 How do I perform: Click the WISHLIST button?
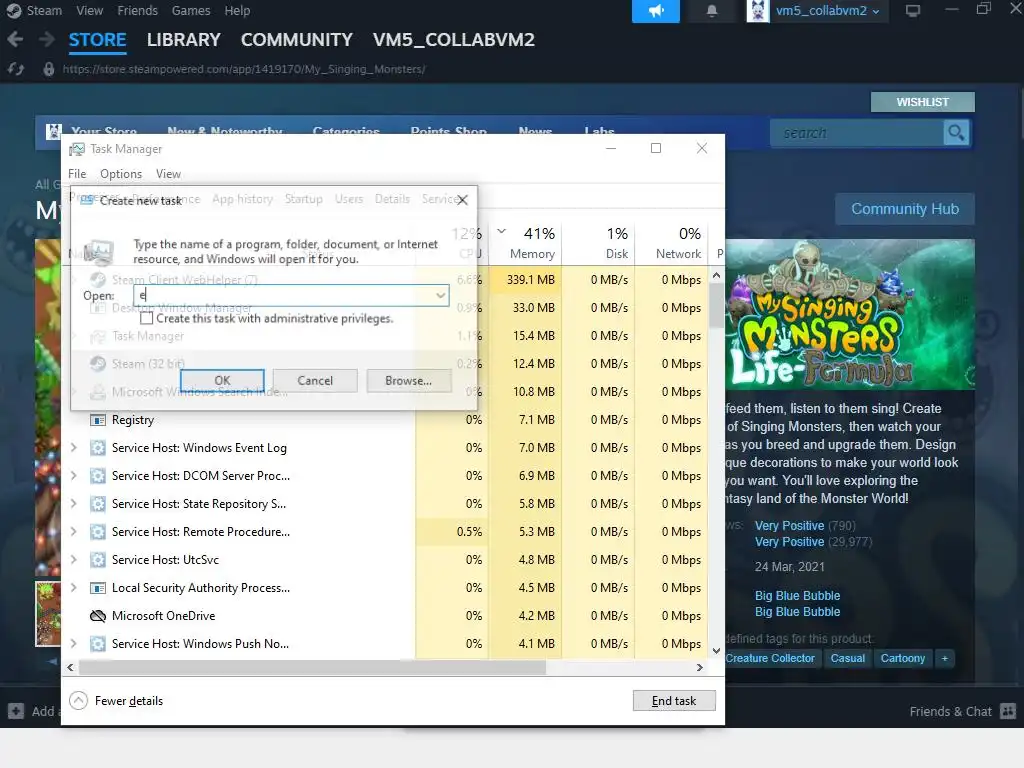[922, 102]
